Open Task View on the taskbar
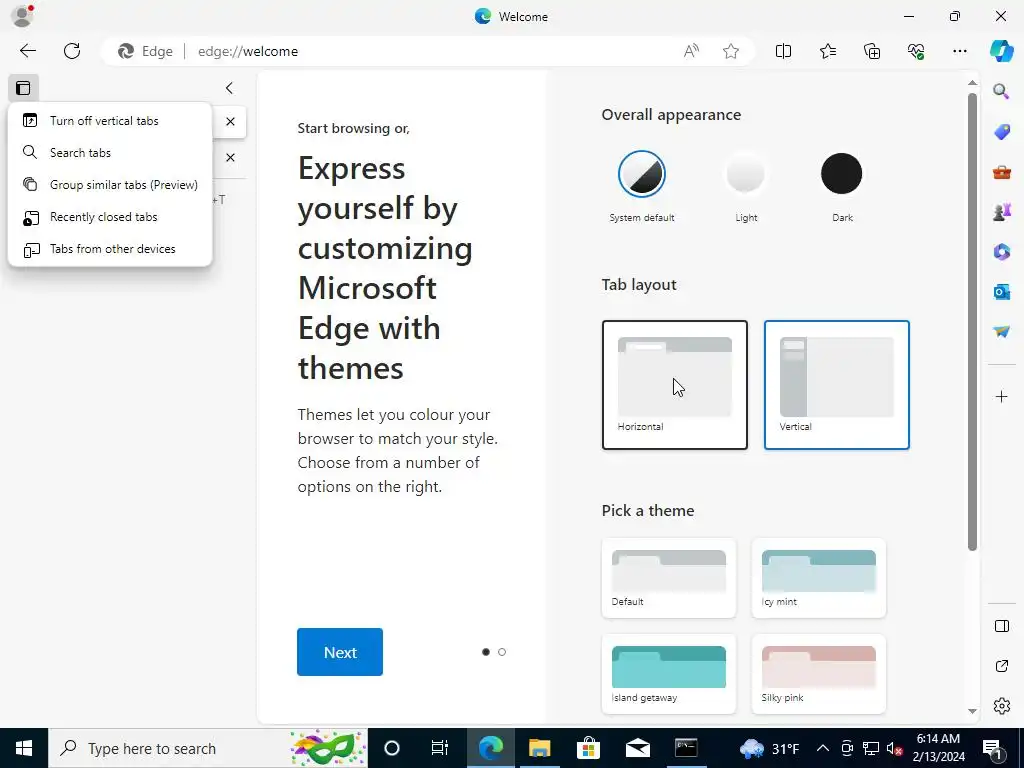Screen dimensions: 1024x768 pos(440,748)
